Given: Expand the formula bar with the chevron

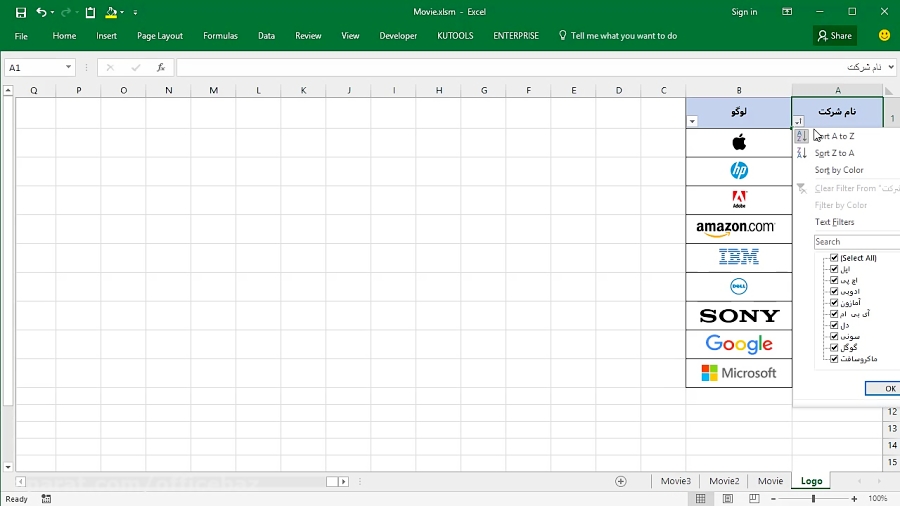Looking at the screenshot, I should tap(891, 68).
